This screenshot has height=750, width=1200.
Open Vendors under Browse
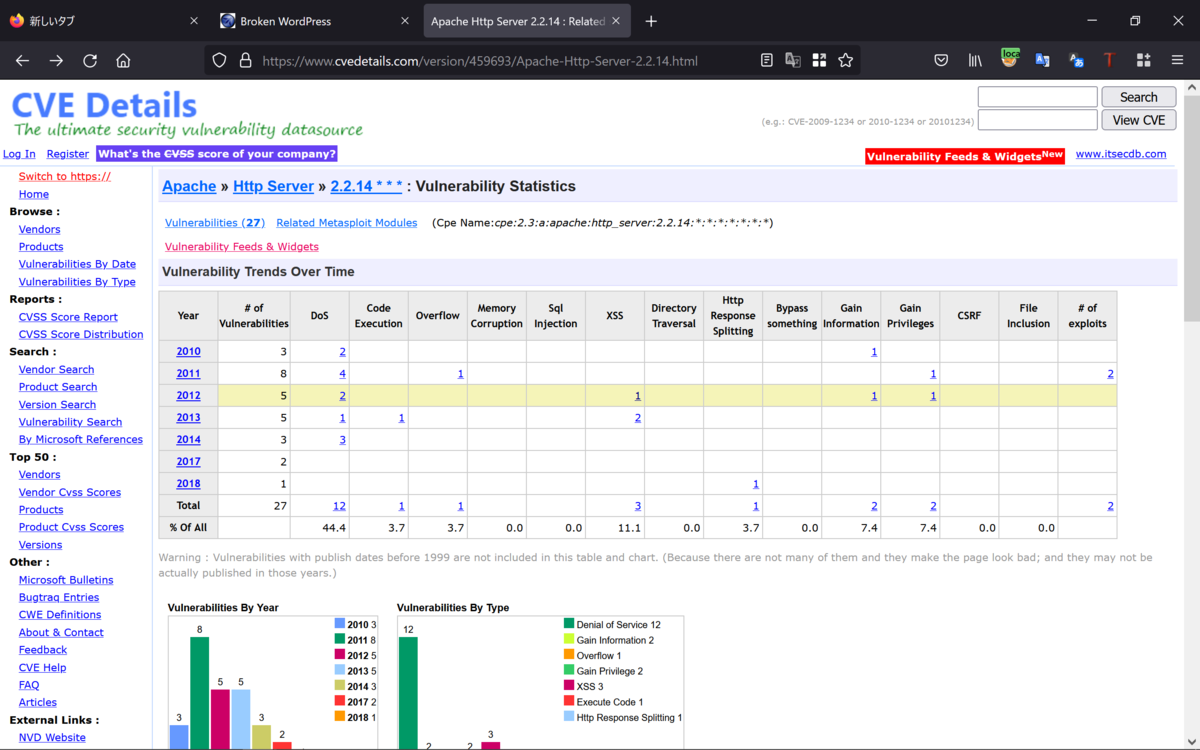pyautogui.click(x=39, y=229)
